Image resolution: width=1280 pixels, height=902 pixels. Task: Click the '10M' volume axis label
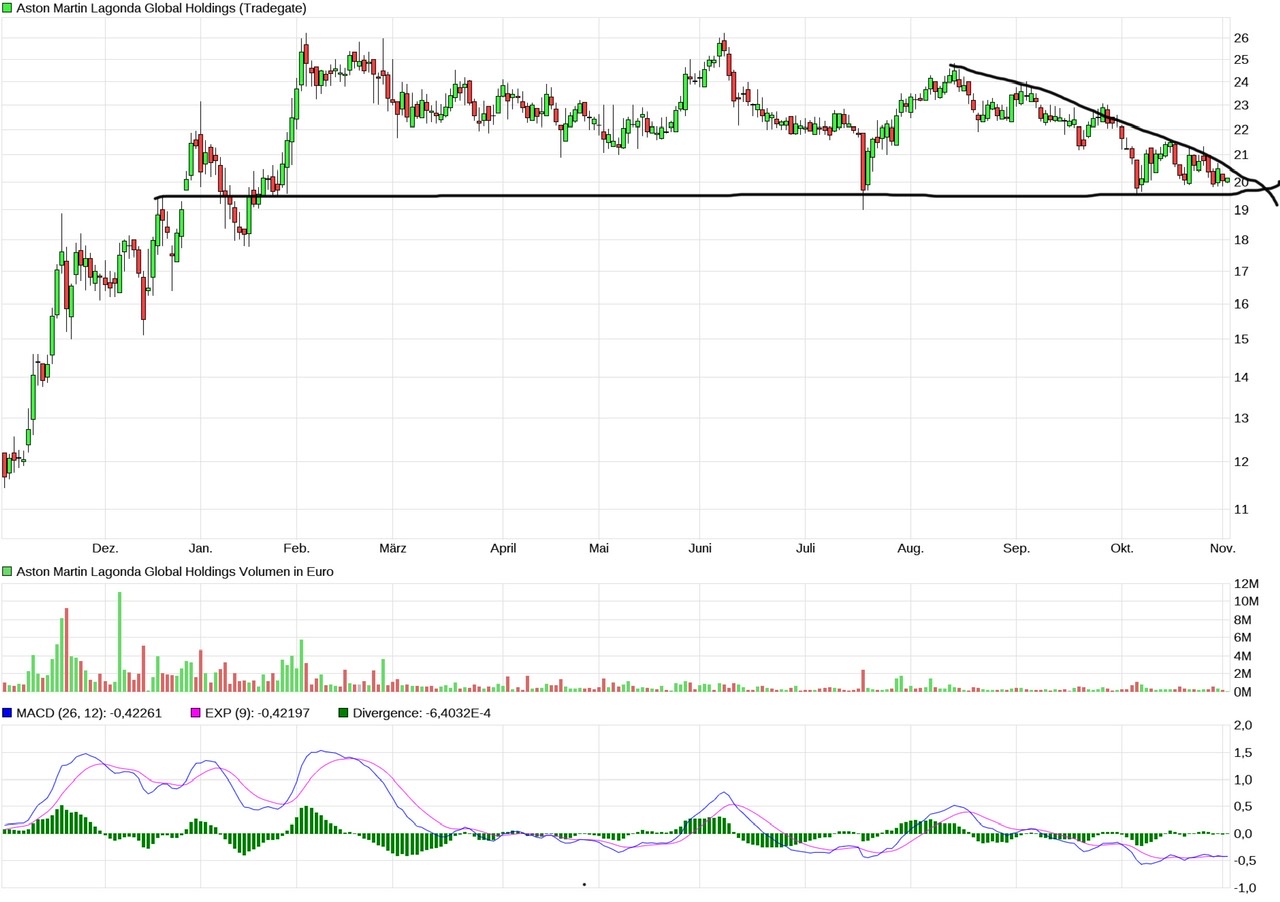(x=1245, y=601)
